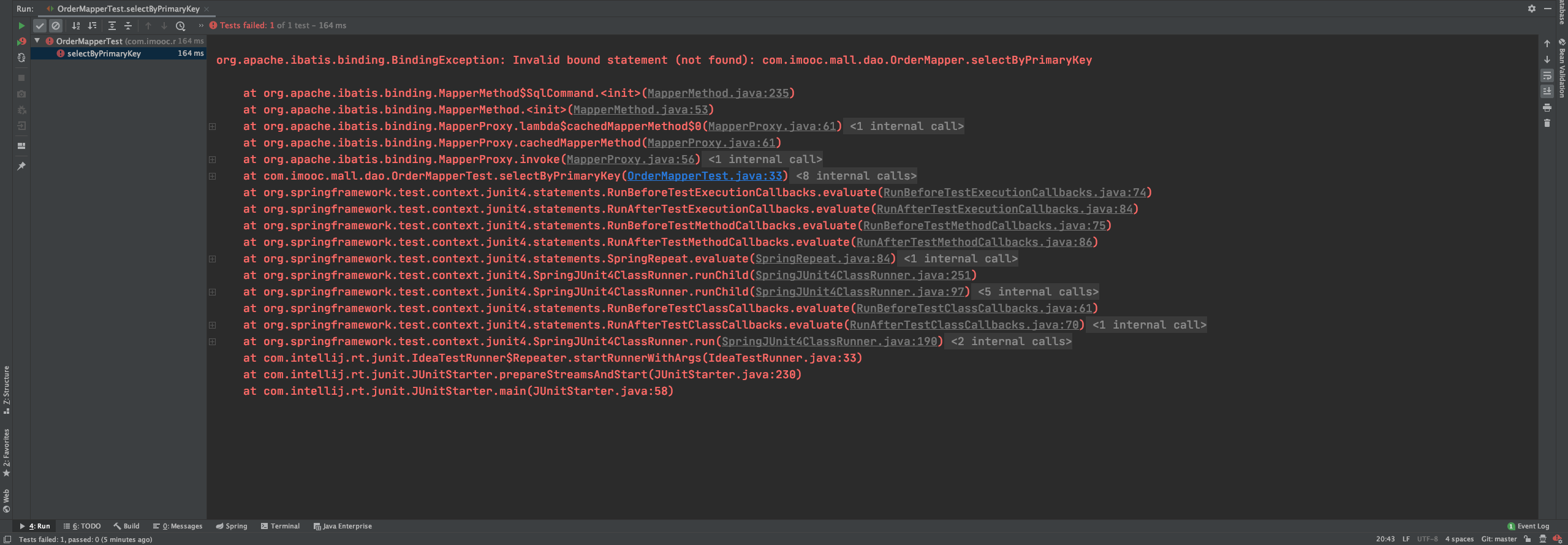
Task: Open MapperMethod.java:53 link
Action: 640,110
